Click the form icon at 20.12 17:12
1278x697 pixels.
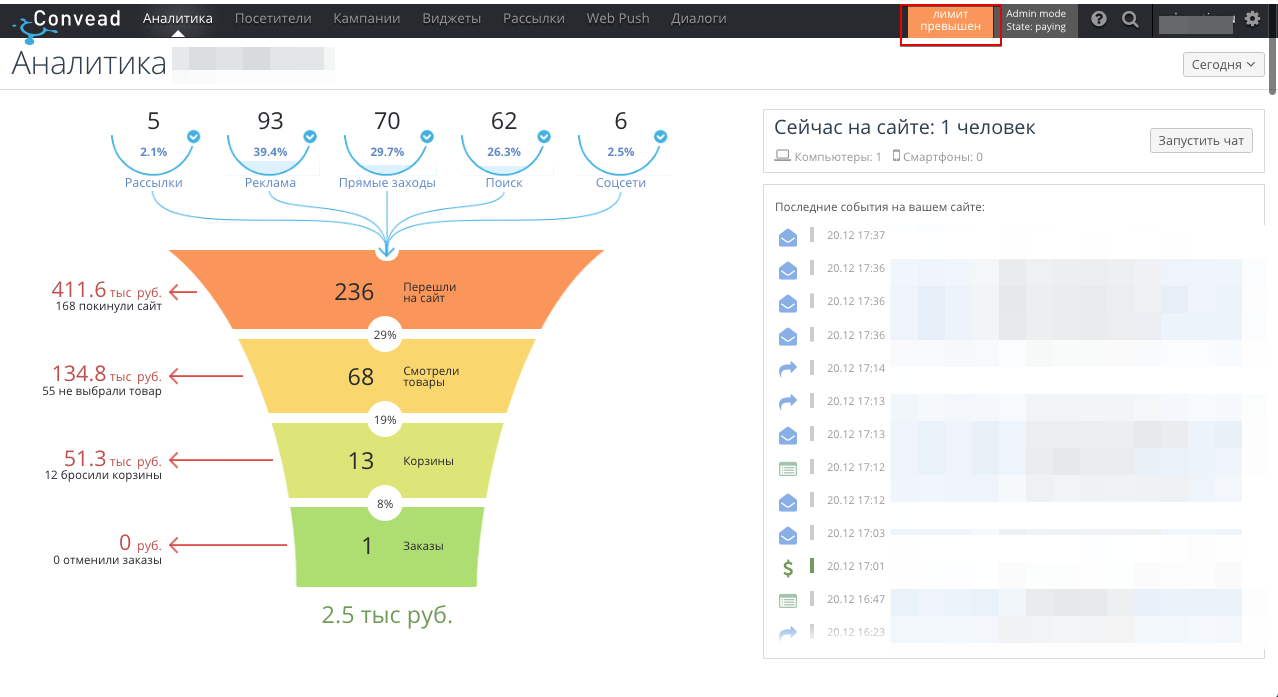(788, 468)
